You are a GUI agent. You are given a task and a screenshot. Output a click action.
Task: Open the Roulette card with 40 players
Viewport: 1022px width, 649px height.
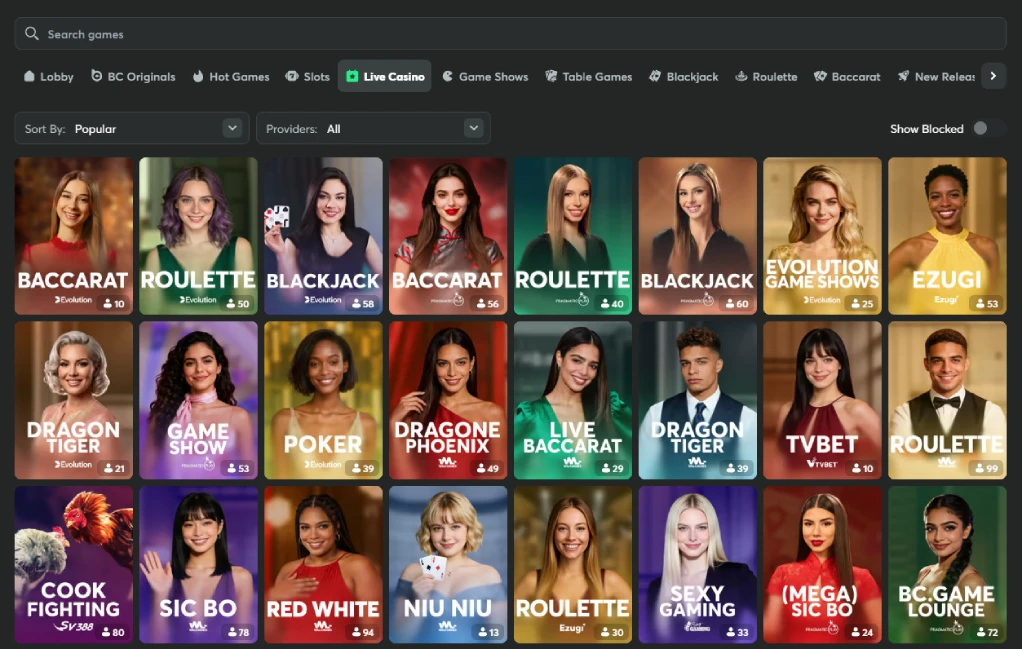[x=573, y=236]
